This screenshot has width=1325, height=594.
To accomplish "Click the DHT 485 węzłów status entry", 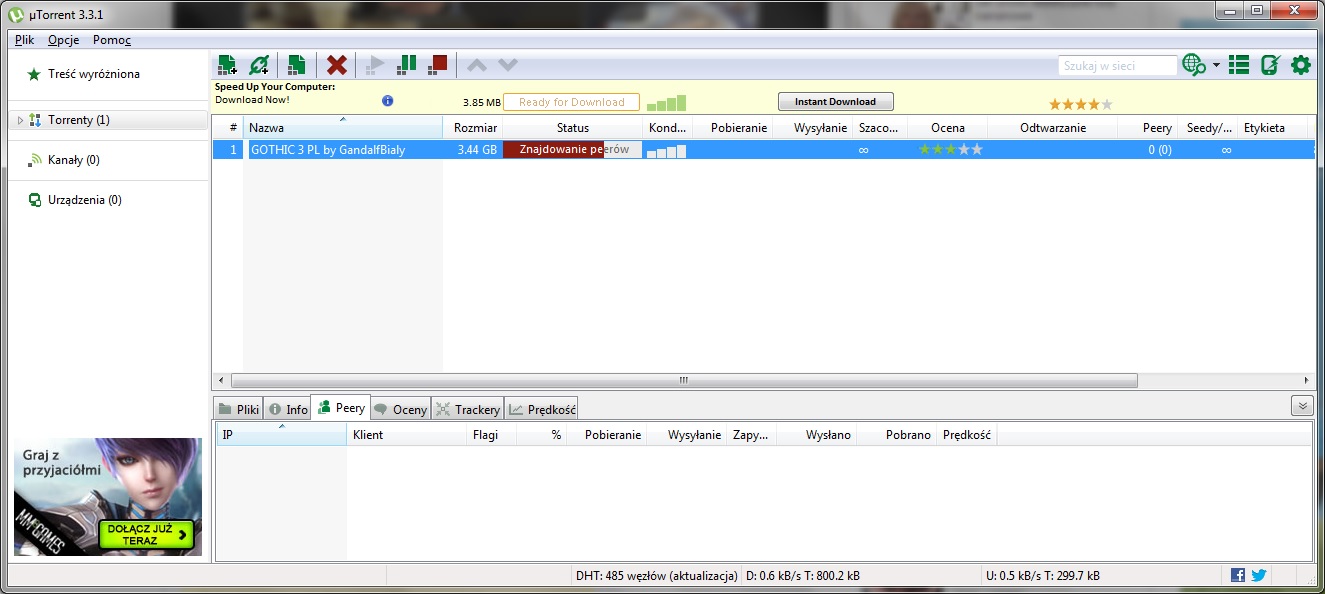I will coord(656,576).
